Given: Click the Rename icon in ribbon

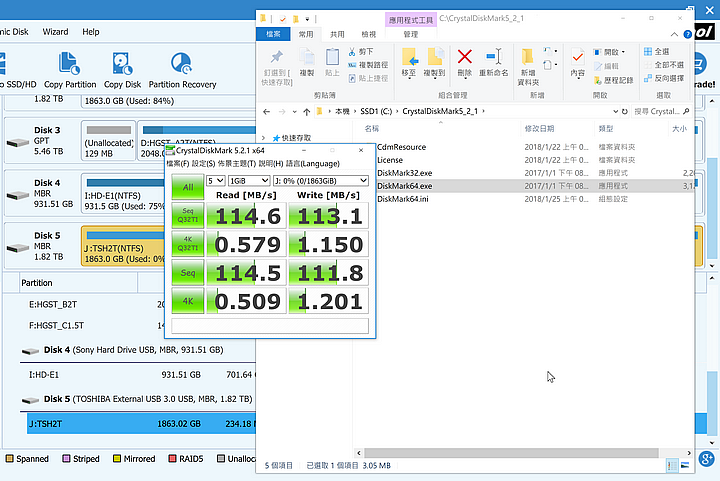Looking at the screenshot, I should (494, 57).
